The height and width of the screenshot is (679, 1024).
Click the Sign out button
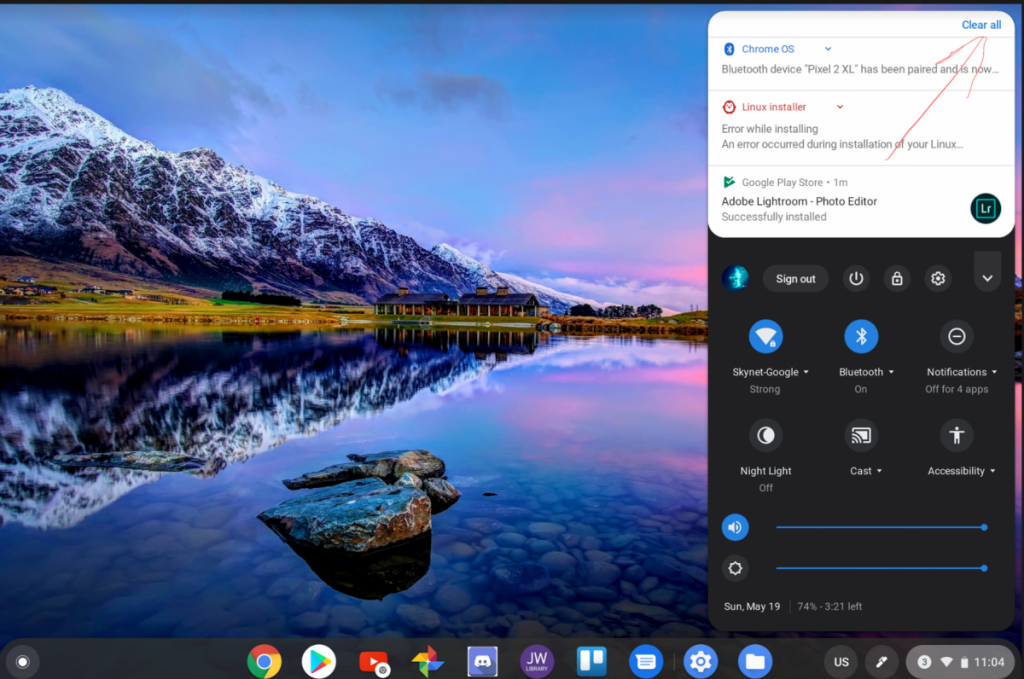795,279
